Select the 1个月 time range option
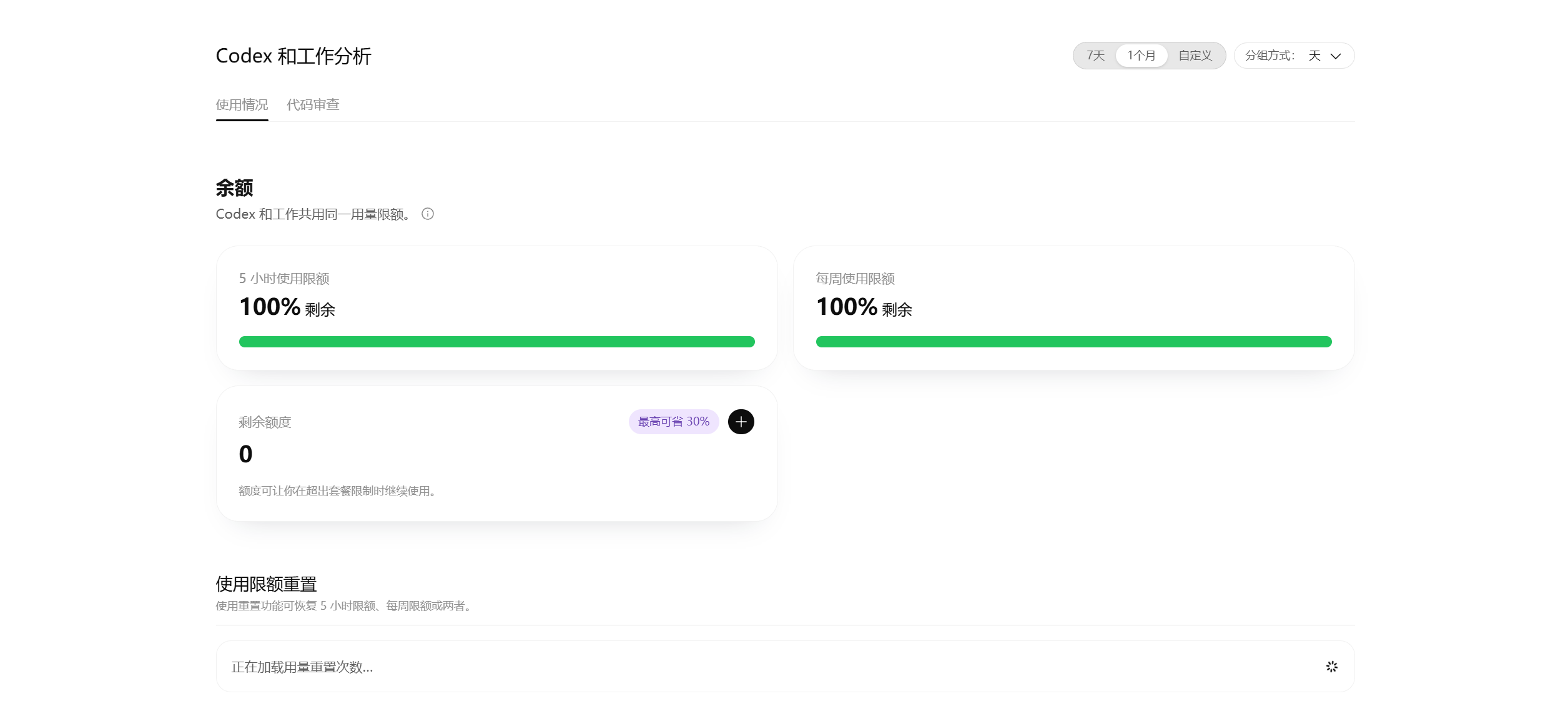The image size is (1568, 701). click(1141, 56)
